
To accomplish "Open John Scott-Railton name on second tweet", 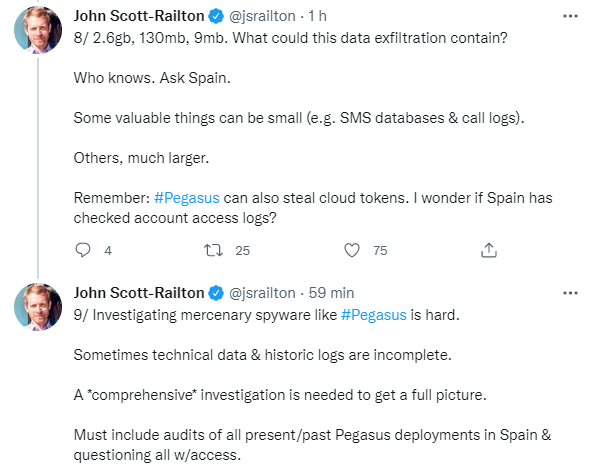I will (139, 293).
